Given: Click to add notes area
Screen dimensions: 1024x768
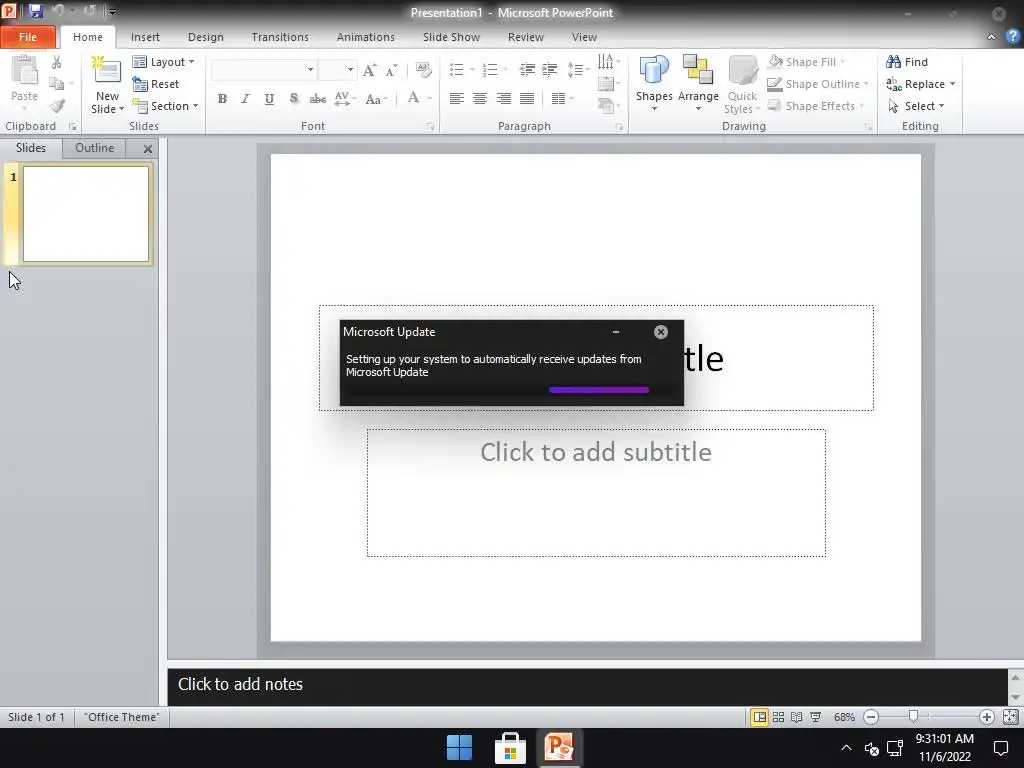Looking at the screenshot, I should [588, 684].
